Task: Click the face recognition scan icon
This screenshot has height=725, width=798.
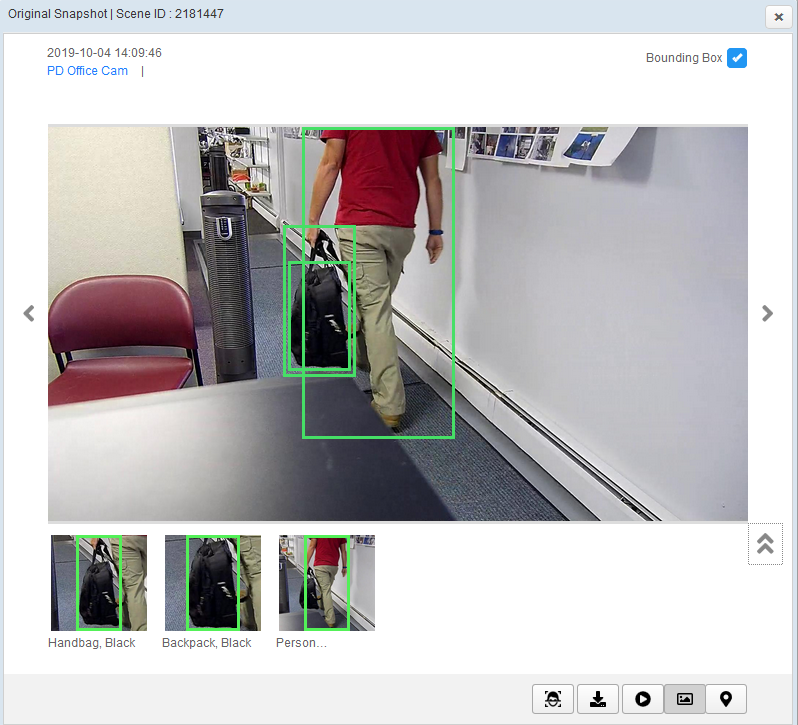Action: coord(554,699)
